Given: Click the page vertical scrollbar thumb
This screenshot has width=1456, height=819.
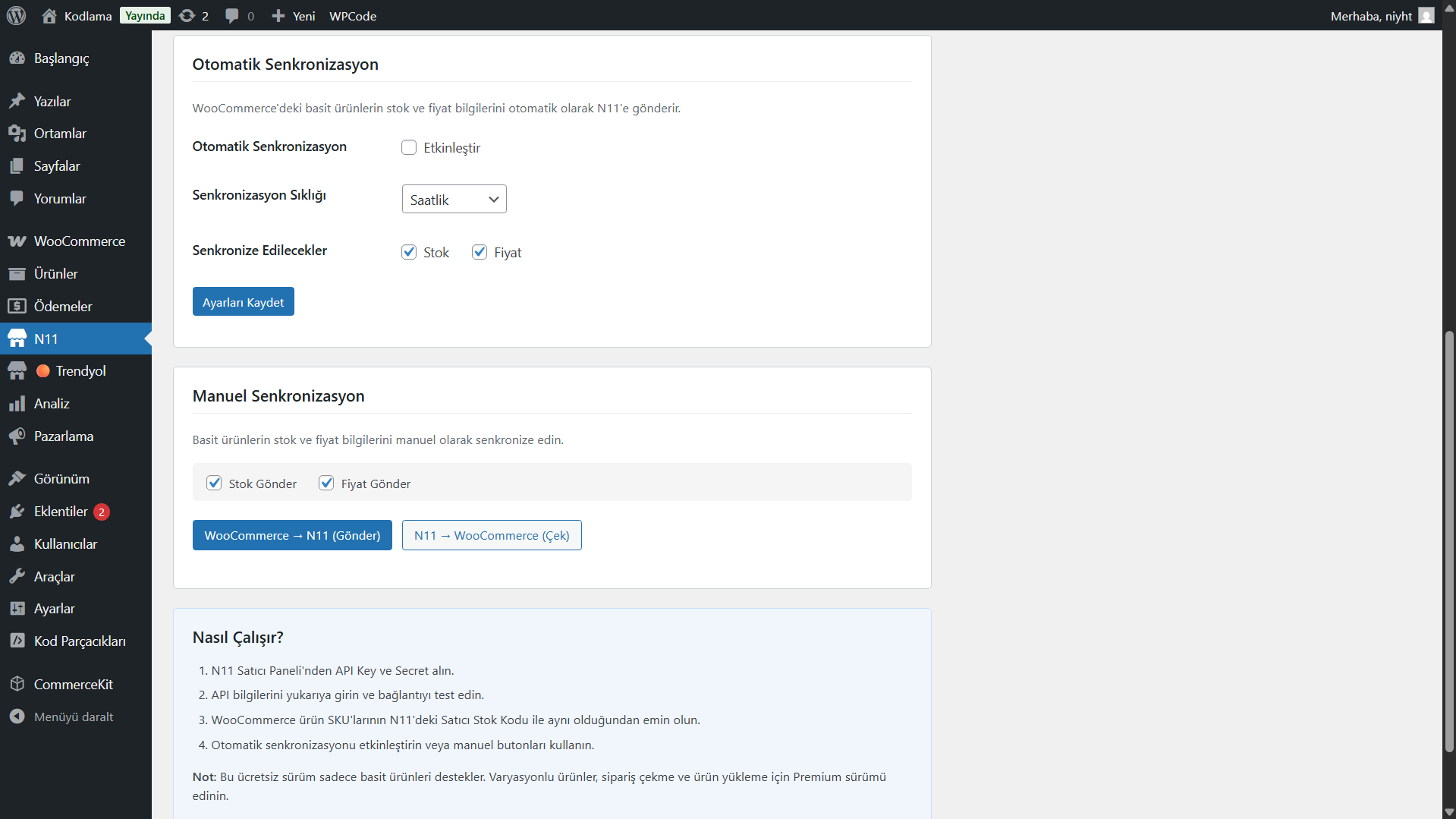Looking at the screenshot, I should pyautogui.click(x=1449, y=541).
